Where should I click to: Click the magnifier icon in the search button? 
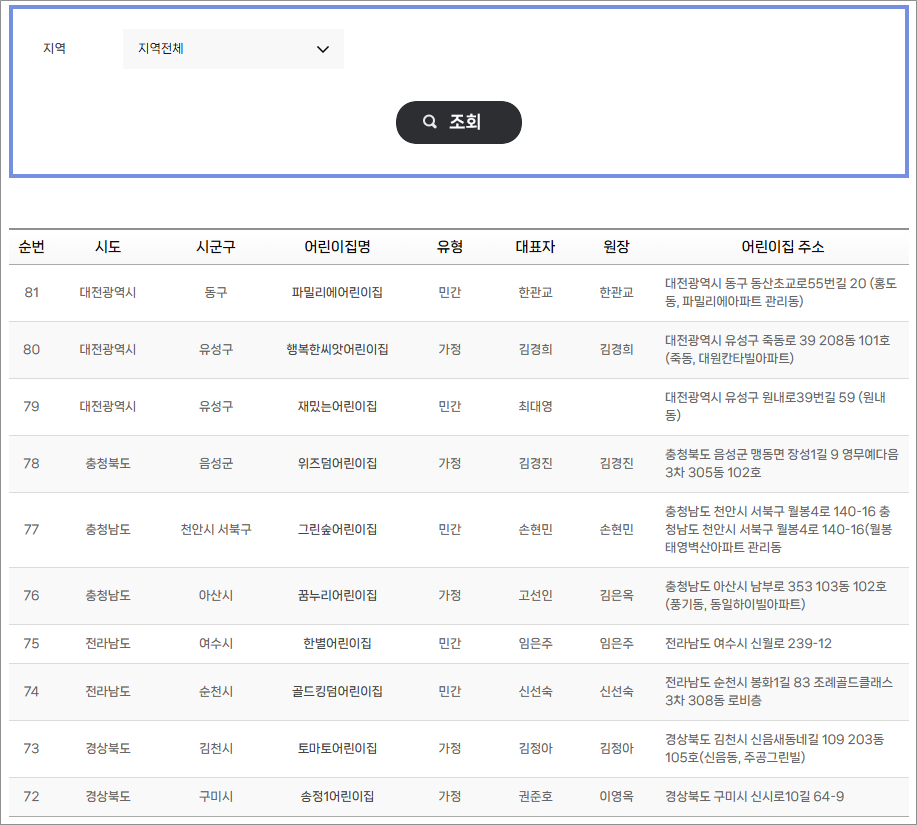point(430,121)
